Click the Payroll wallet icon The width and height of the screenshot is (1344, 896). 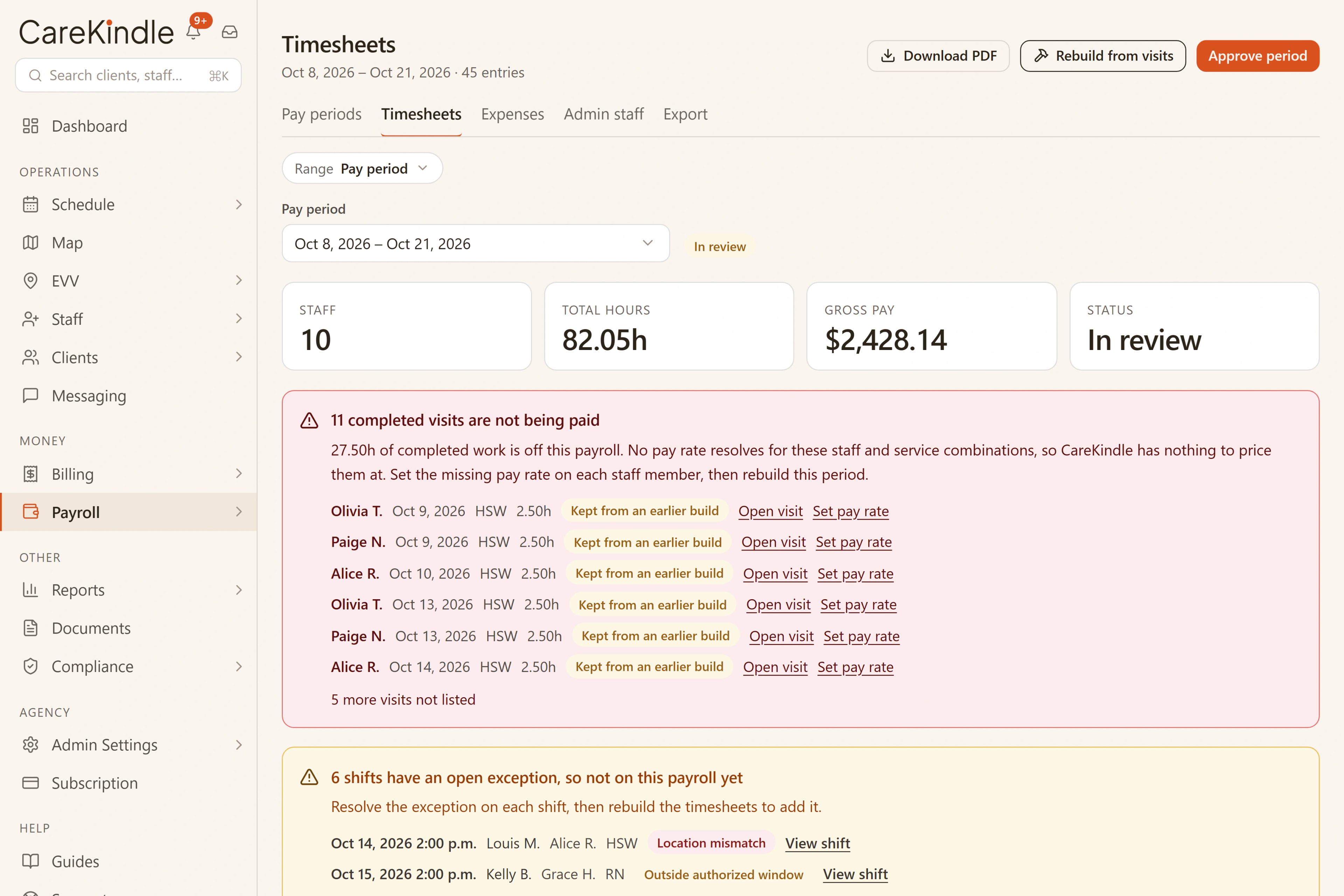coord(30,512)
